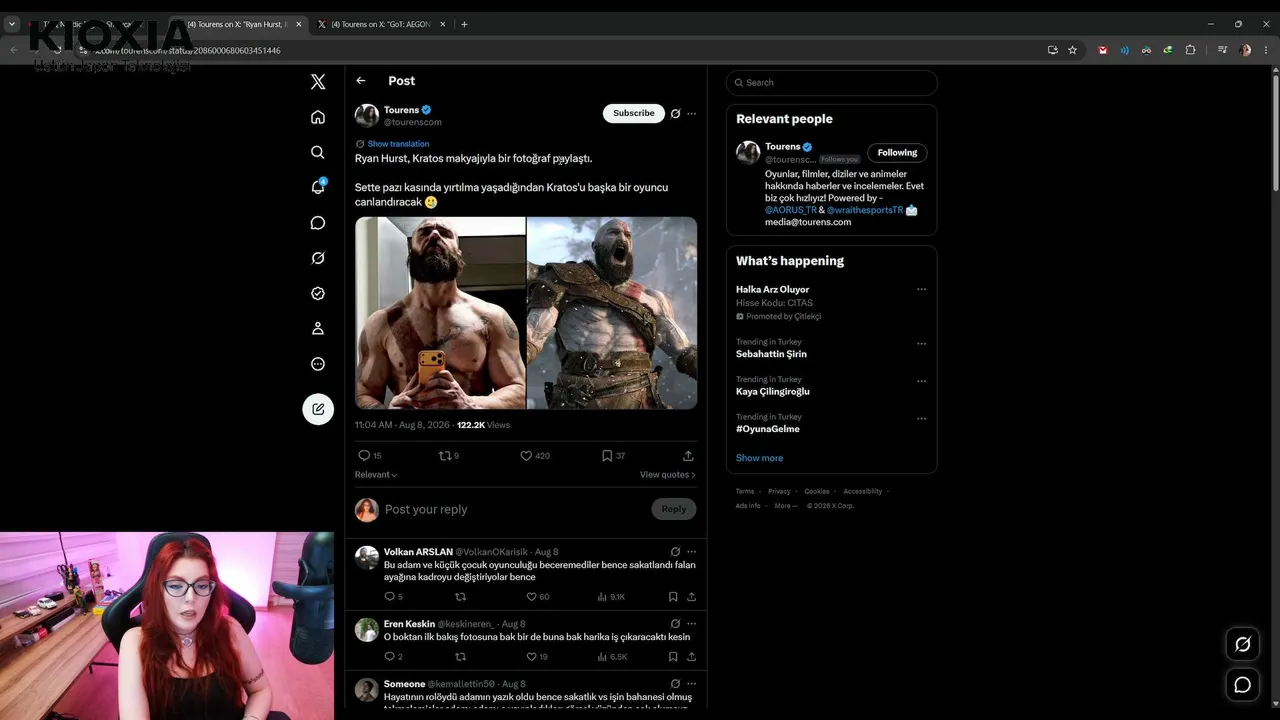Open the #OyunaGelme trending hashtag
Screen dimensions: 1280x720
point(768,429)
